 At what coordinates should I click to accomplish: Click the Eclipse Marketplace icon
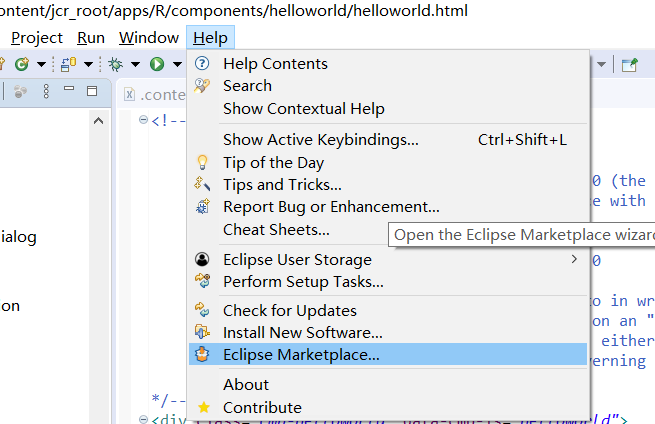click(x=202, y=354)
